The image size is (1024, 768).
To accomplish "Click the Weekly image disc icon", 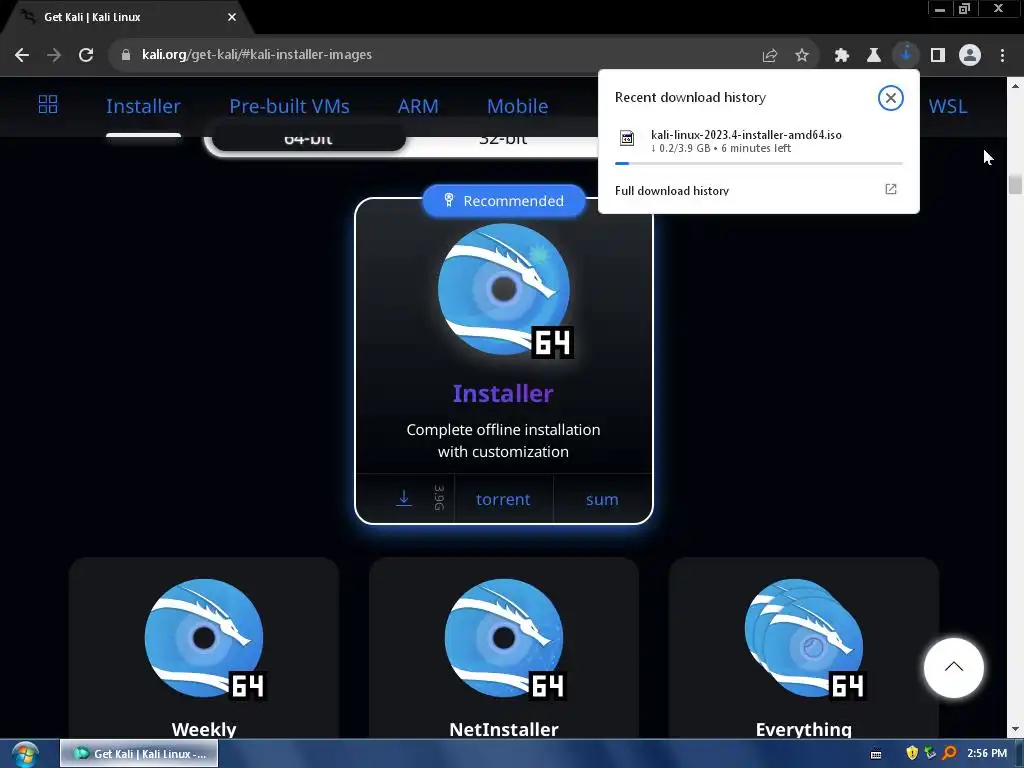I will tap(204, 639).
